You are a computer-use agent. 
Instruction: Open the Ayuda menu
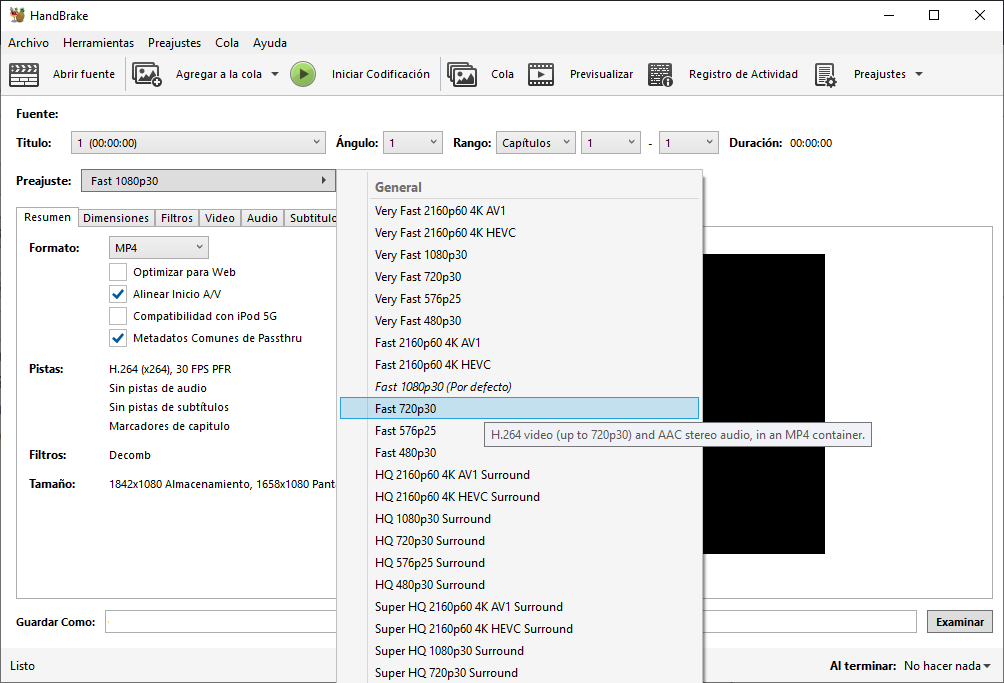pos(270,43)
